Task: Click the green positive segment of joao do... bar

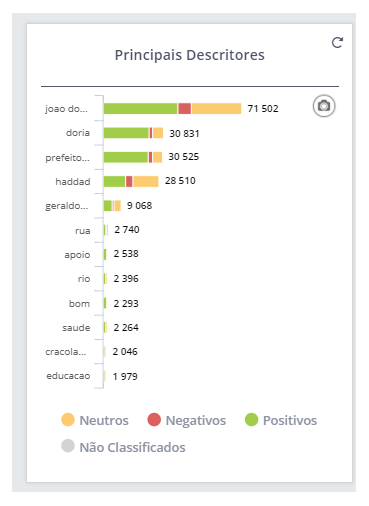Action: [140, 109]
